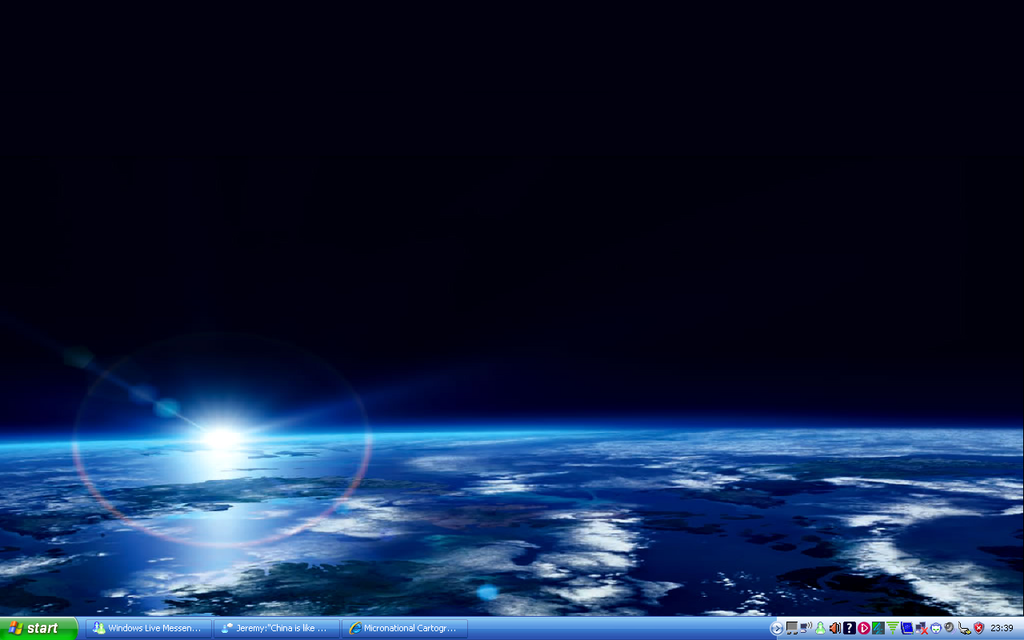
Task: Open disconnected network red X tray icon
Action: pyautogui.click(x=921, y=628)
